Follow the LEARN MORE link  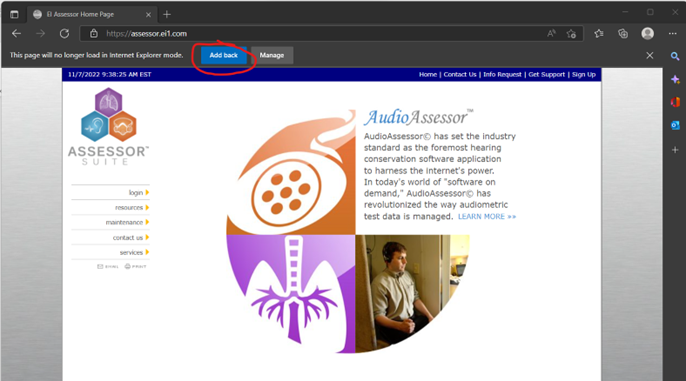point(487,217)
